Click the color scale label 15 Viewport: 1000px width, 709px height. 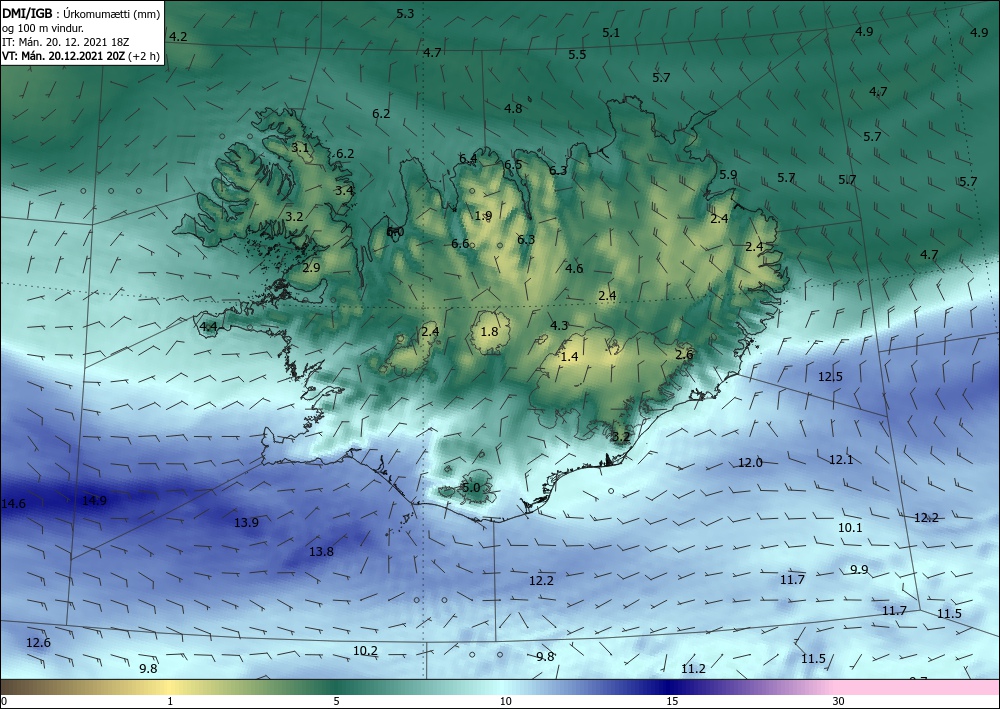click(672, 702)
